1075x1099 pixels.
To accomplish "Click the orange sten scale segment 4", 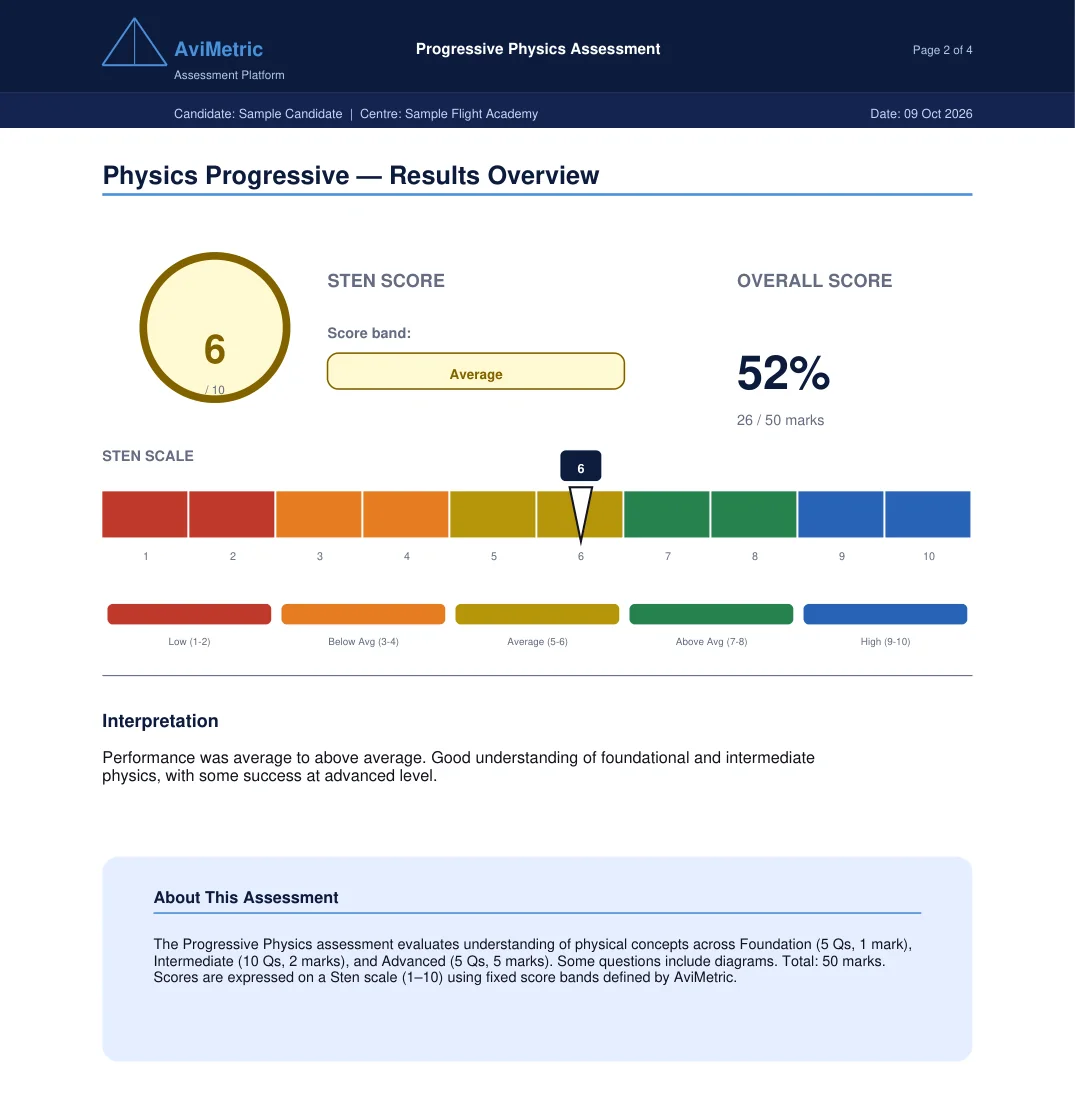I will coord(406,514).
